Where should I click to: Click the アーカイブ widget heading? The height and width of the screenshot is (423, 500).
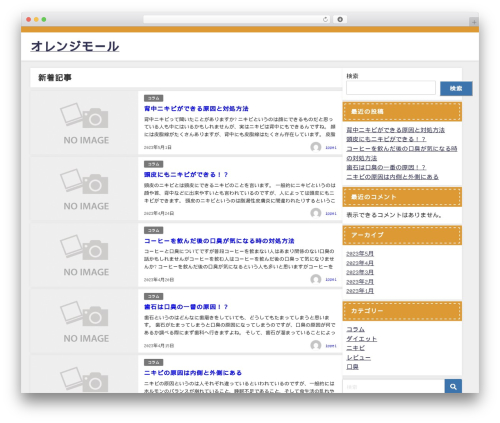pos(402,235)
